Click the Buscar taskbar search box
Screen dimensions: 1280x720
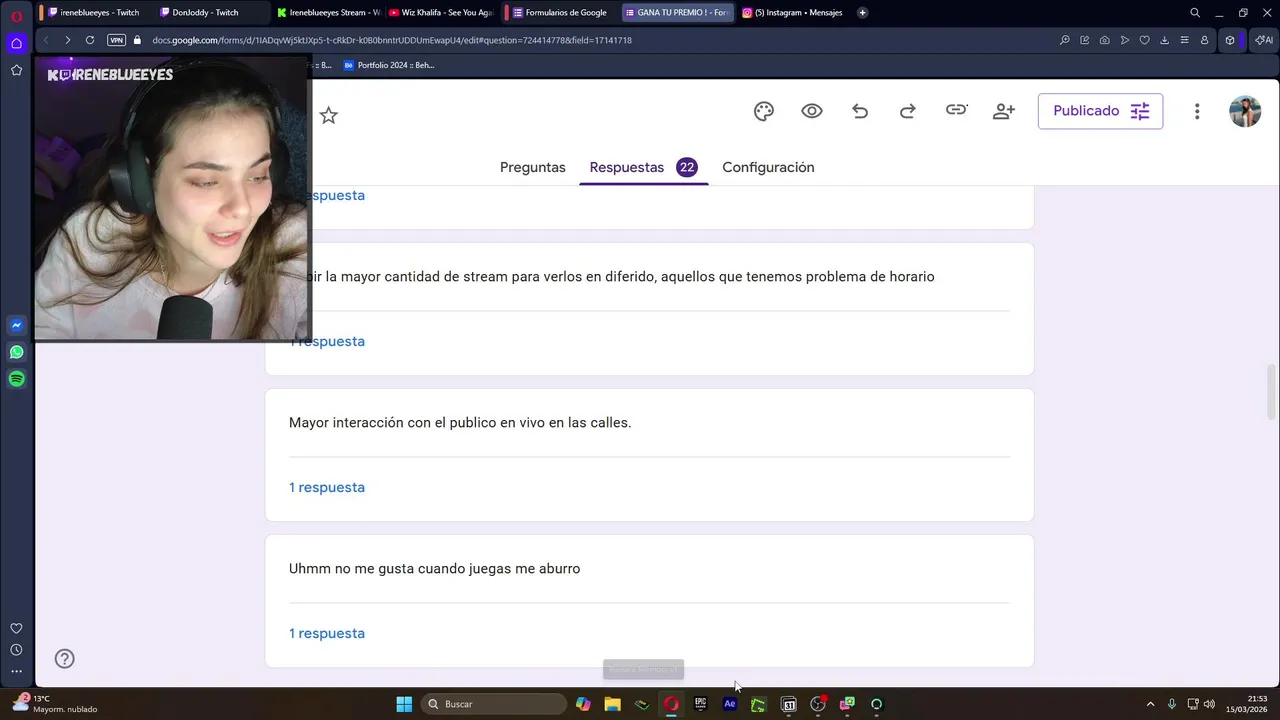pyautogui.click(x=494, y=704)
